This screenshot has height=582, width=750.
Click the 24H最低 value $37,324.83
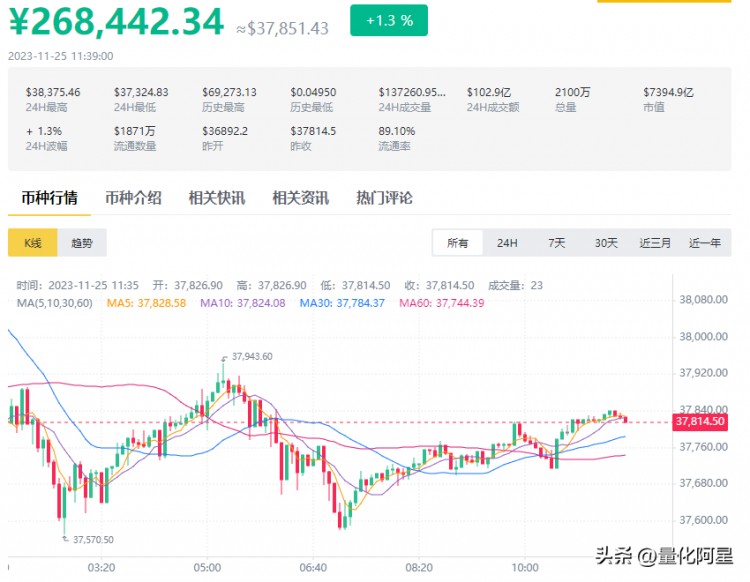tap(141, 92)
